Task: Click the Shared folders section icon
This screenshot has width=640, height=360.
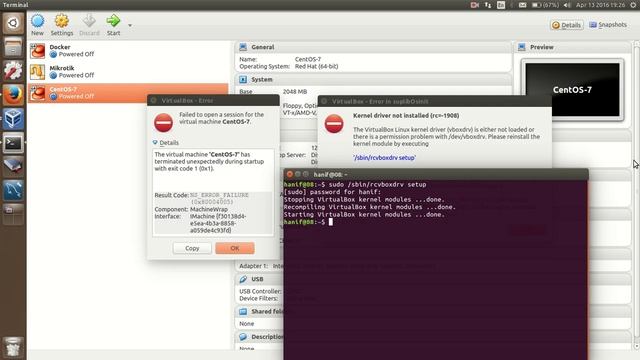Action: coord(243,311)
